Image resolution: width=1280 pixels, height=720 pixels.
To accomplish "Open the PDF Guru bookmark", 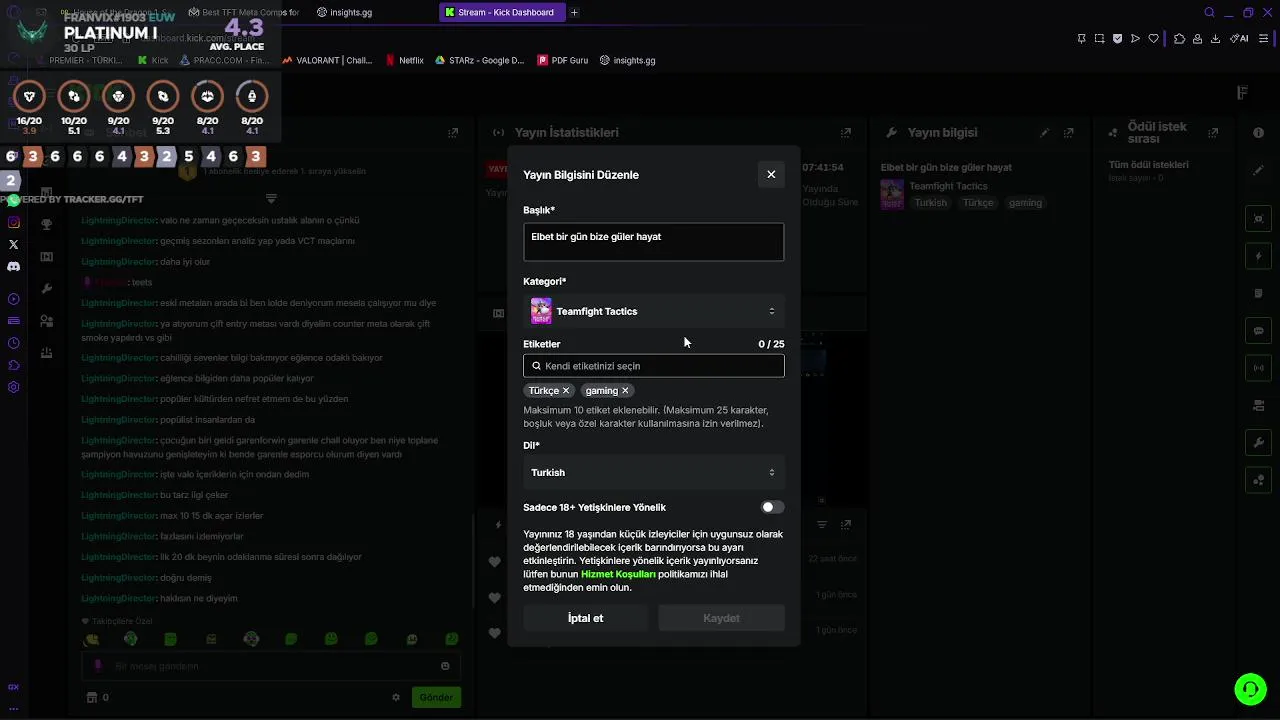I will 563,60.
